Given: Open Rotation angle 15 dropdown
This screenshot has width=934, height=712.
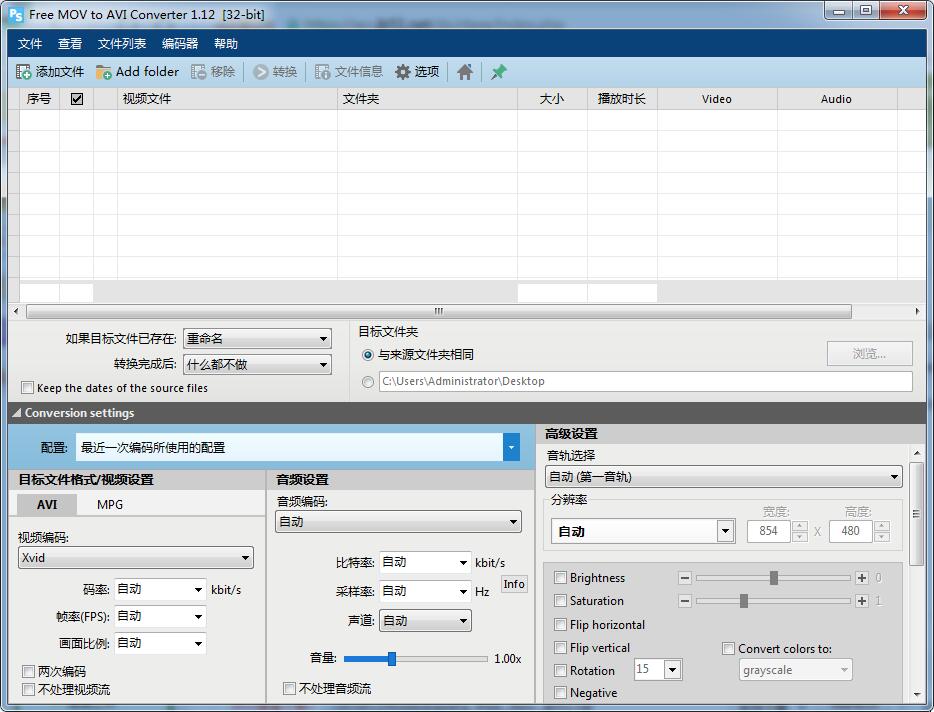Looking at the screenshot, I should [x=673, y=670].
